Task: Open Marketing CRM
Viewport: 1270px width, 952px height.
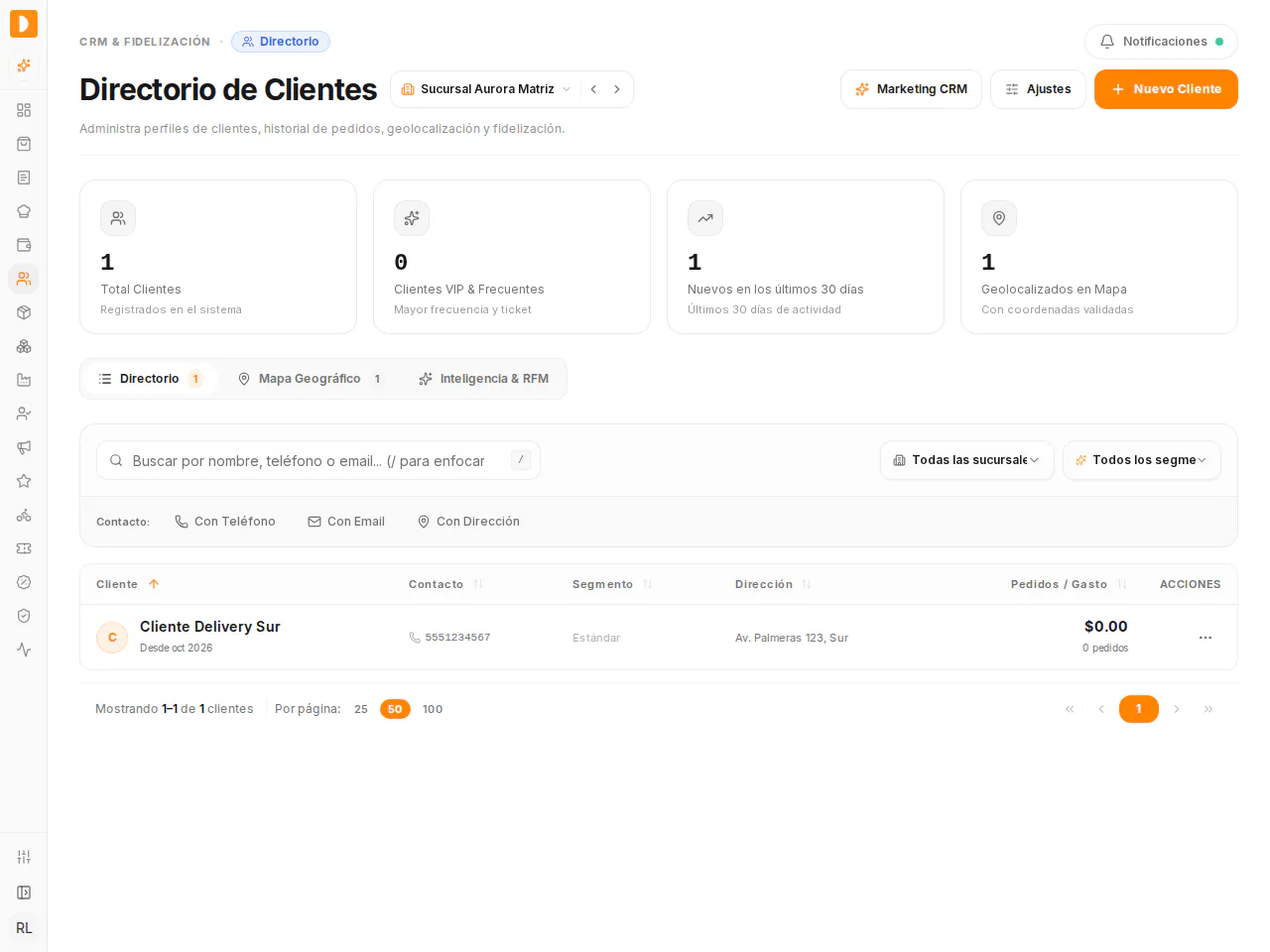Action: pos(911,89)
